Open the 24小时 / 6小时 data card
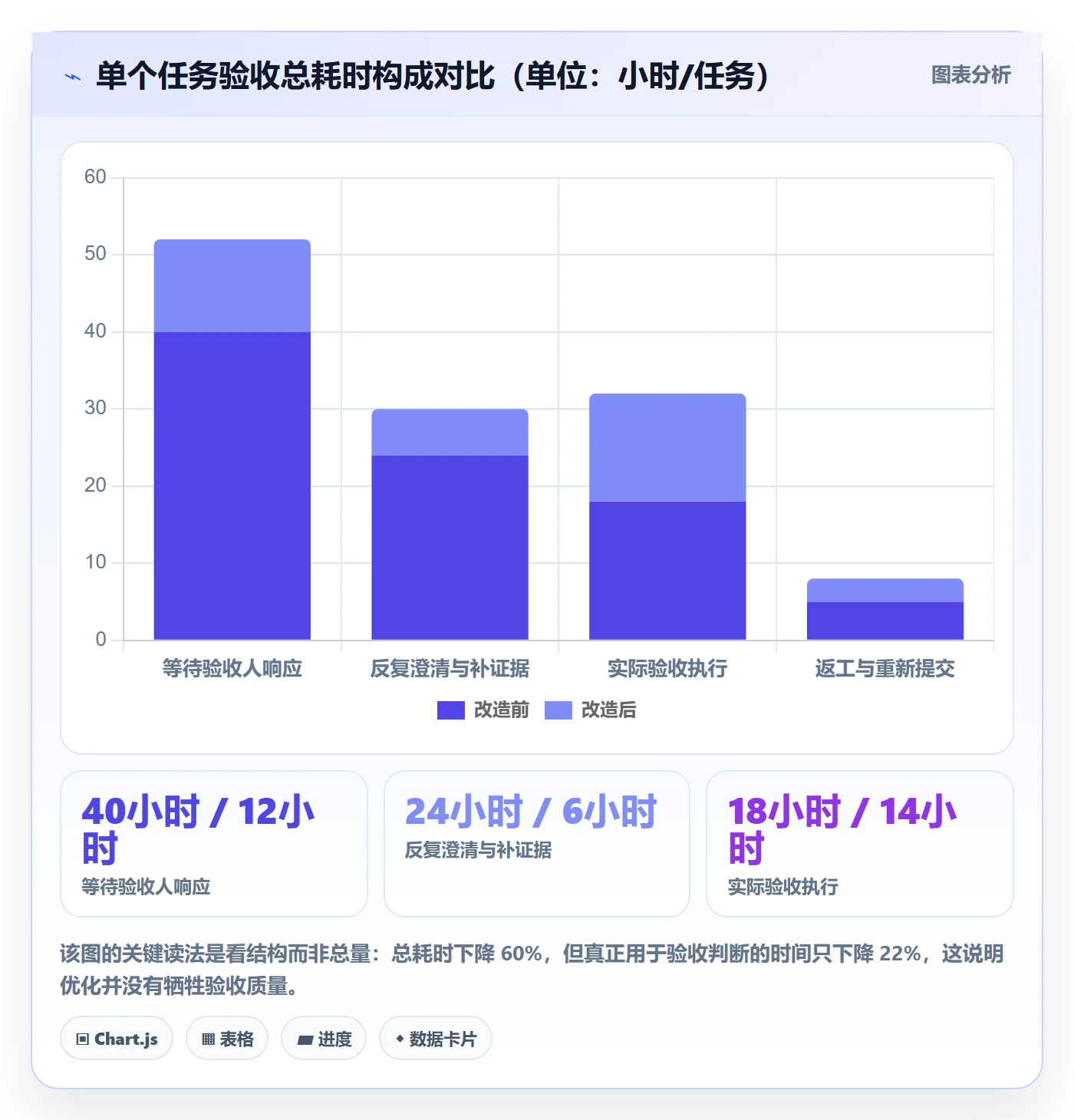 tap(537, 844)
